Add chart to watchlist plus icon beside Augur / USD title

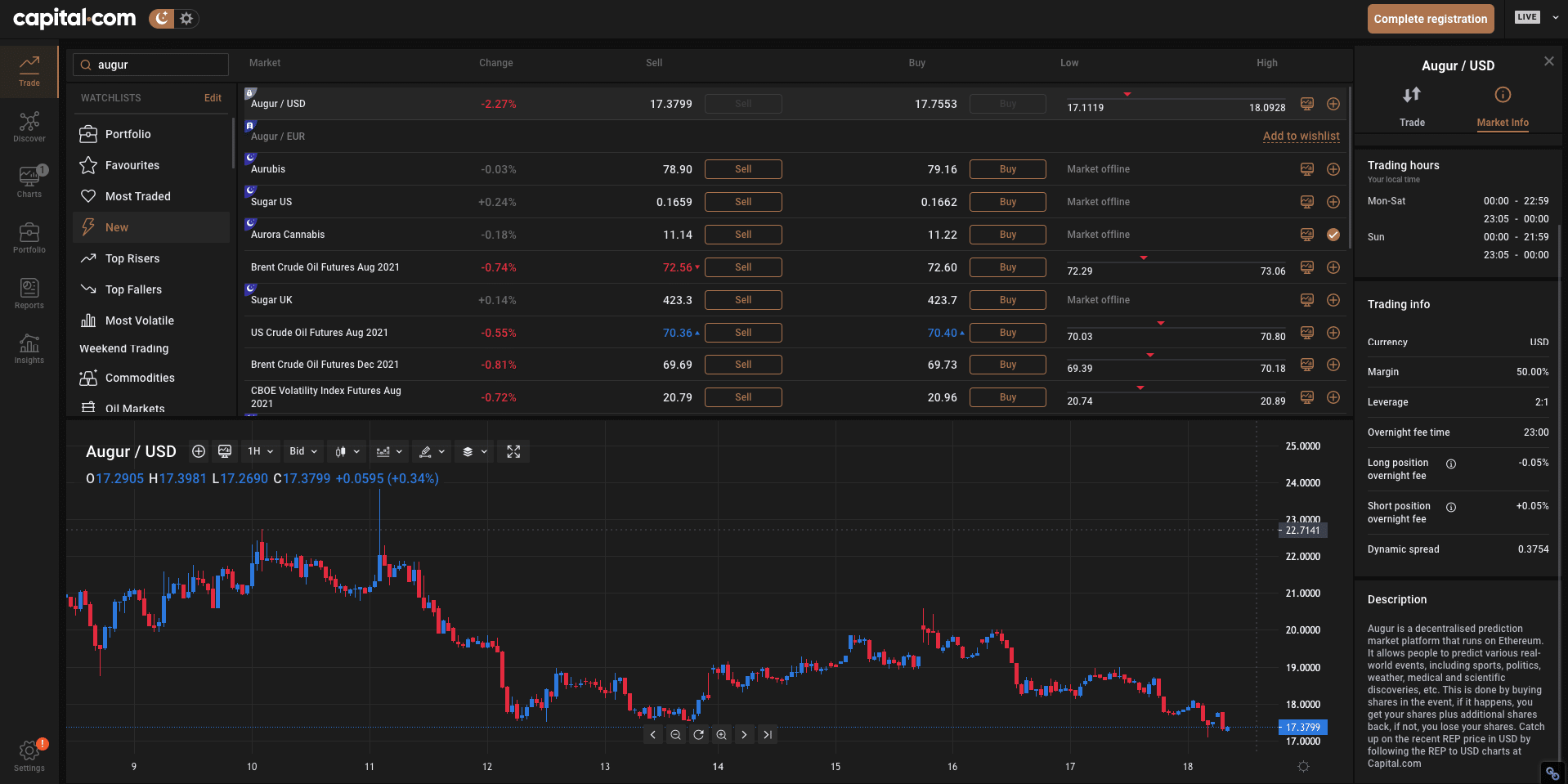[x=199, y=451]
